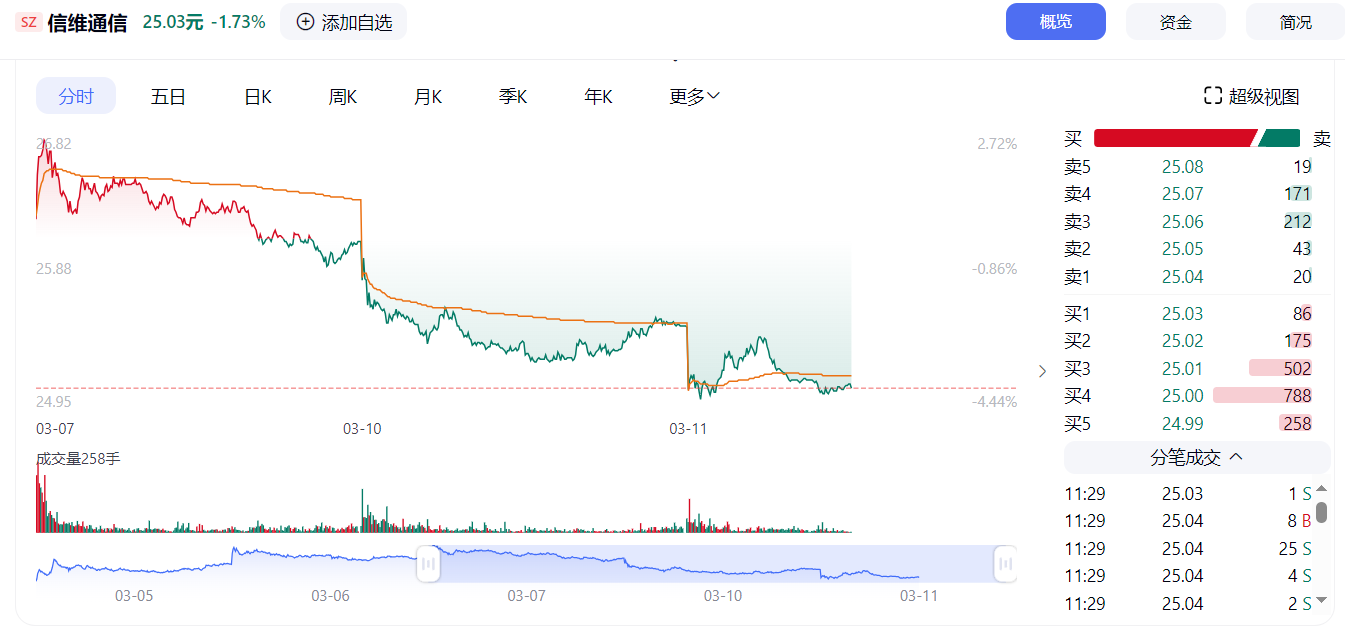This screenshot has height=635, width=1345.
Task: Switch to the 周K weekly chart
Action: point(341,95)
